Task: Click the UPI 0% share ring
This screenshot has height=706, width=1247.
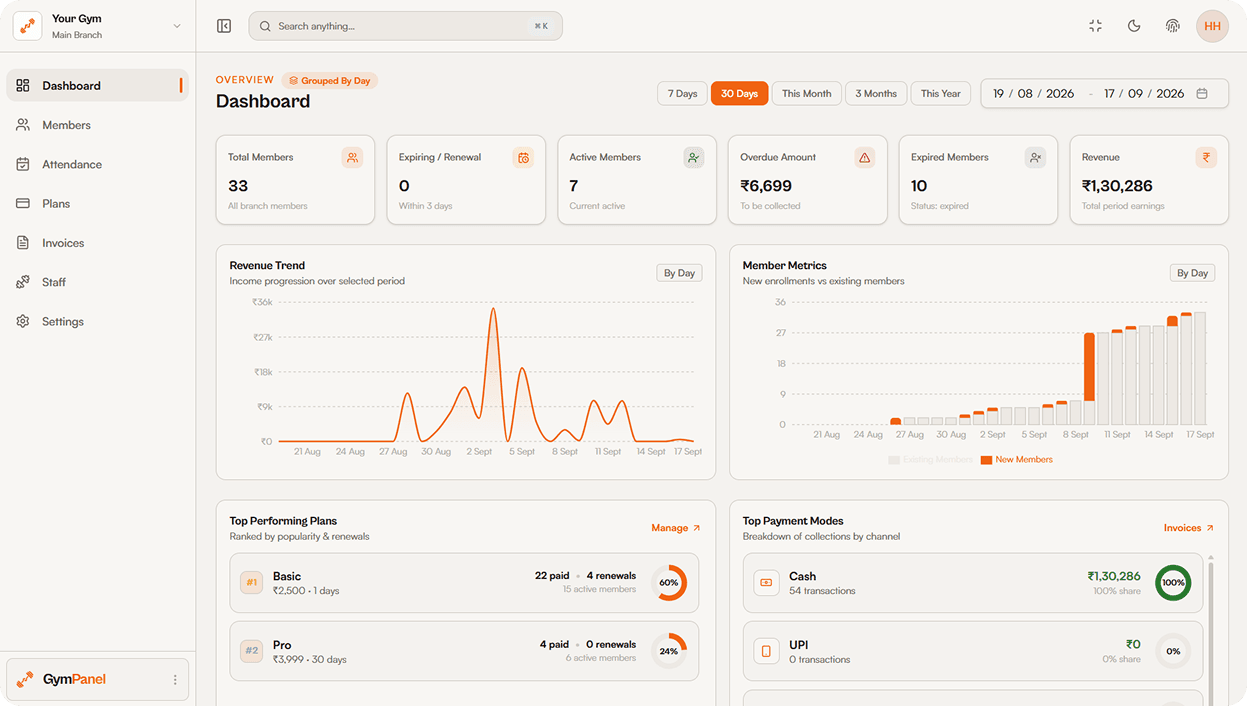Action: [1173, 651]
